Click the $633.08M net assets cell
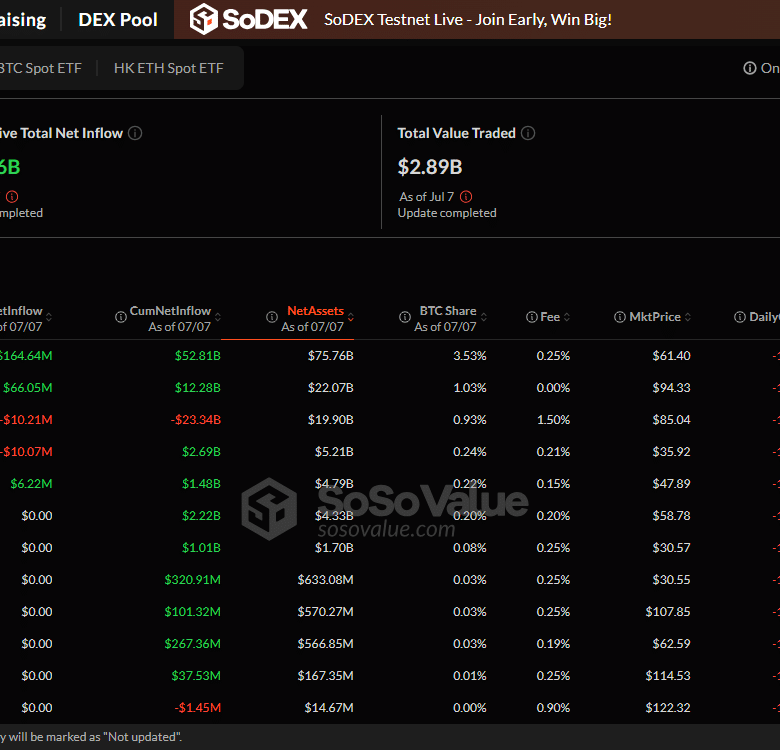 (x=325, y=580)
